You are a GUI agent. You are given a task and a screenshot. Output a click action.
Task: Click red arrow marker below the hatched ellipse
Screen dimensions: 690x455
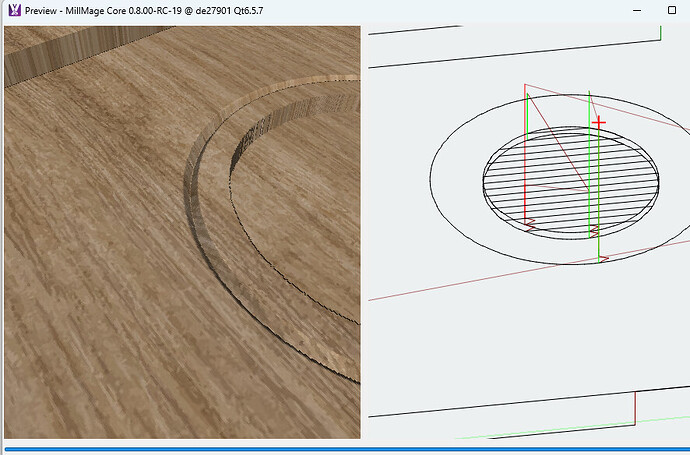click(530, 224)
